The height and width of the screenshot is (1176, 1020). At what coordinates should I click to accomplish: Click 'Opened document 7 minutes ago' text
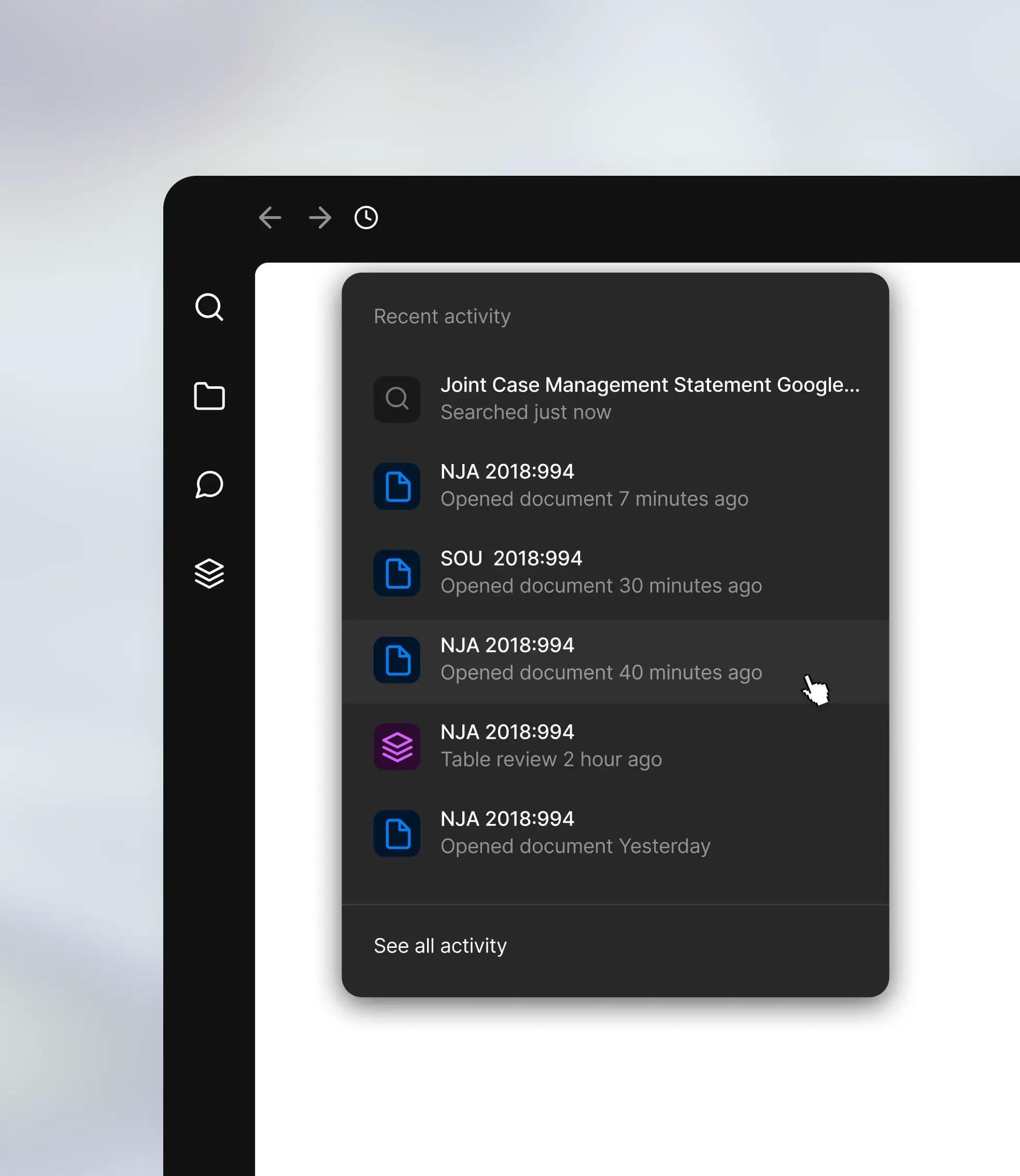tap(594, 499)
